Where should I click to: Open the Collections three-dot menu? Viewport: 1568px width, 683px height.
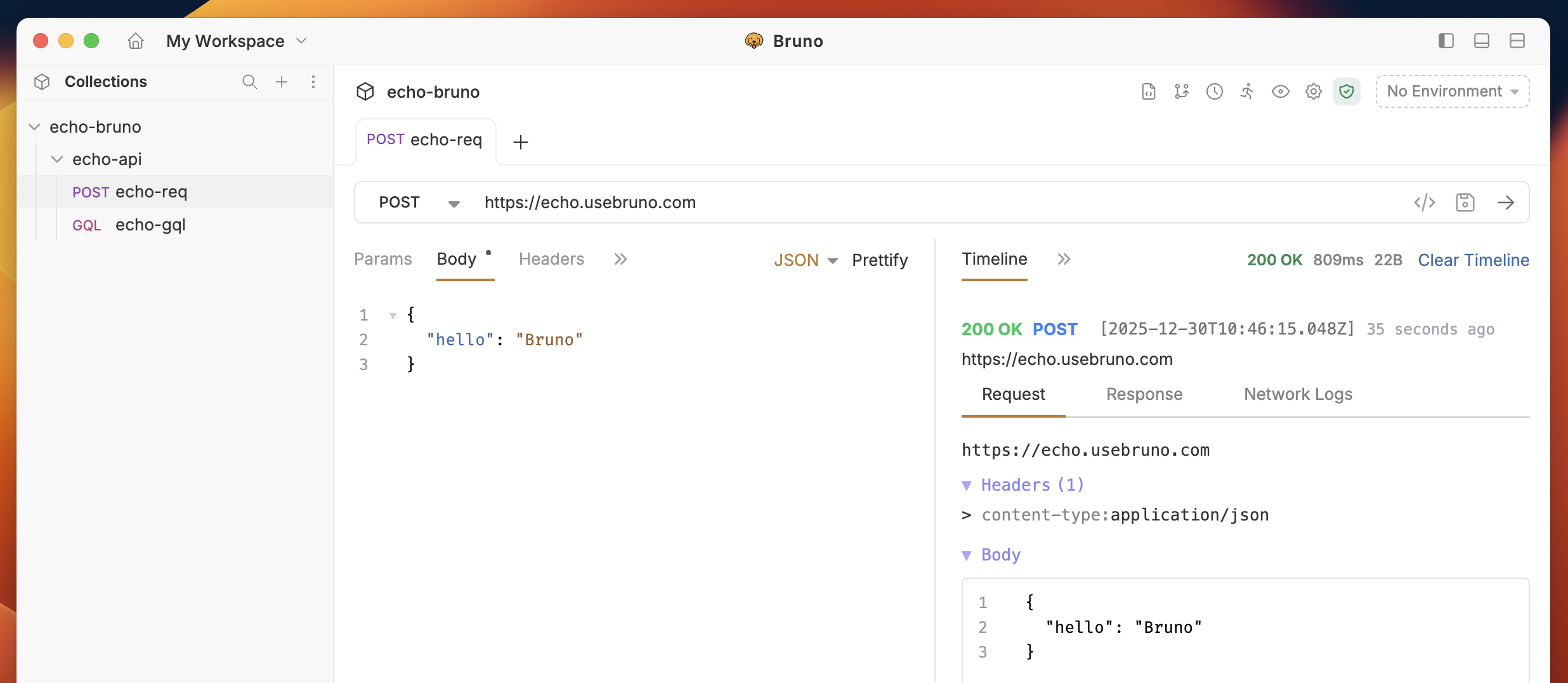click(x=313, y=82)
